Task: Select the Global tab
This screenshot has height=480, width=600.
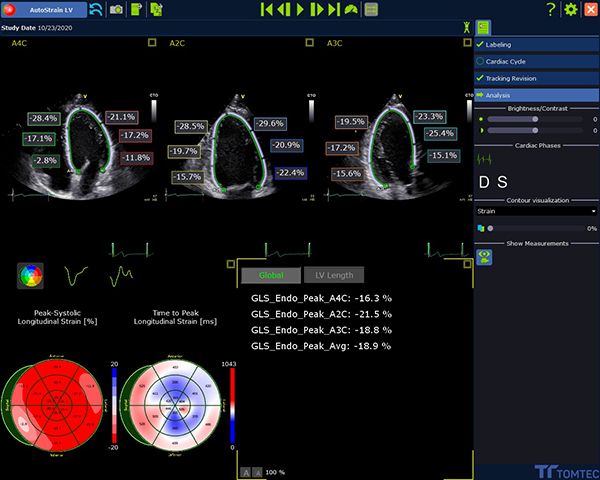Action: coord(270,275)
